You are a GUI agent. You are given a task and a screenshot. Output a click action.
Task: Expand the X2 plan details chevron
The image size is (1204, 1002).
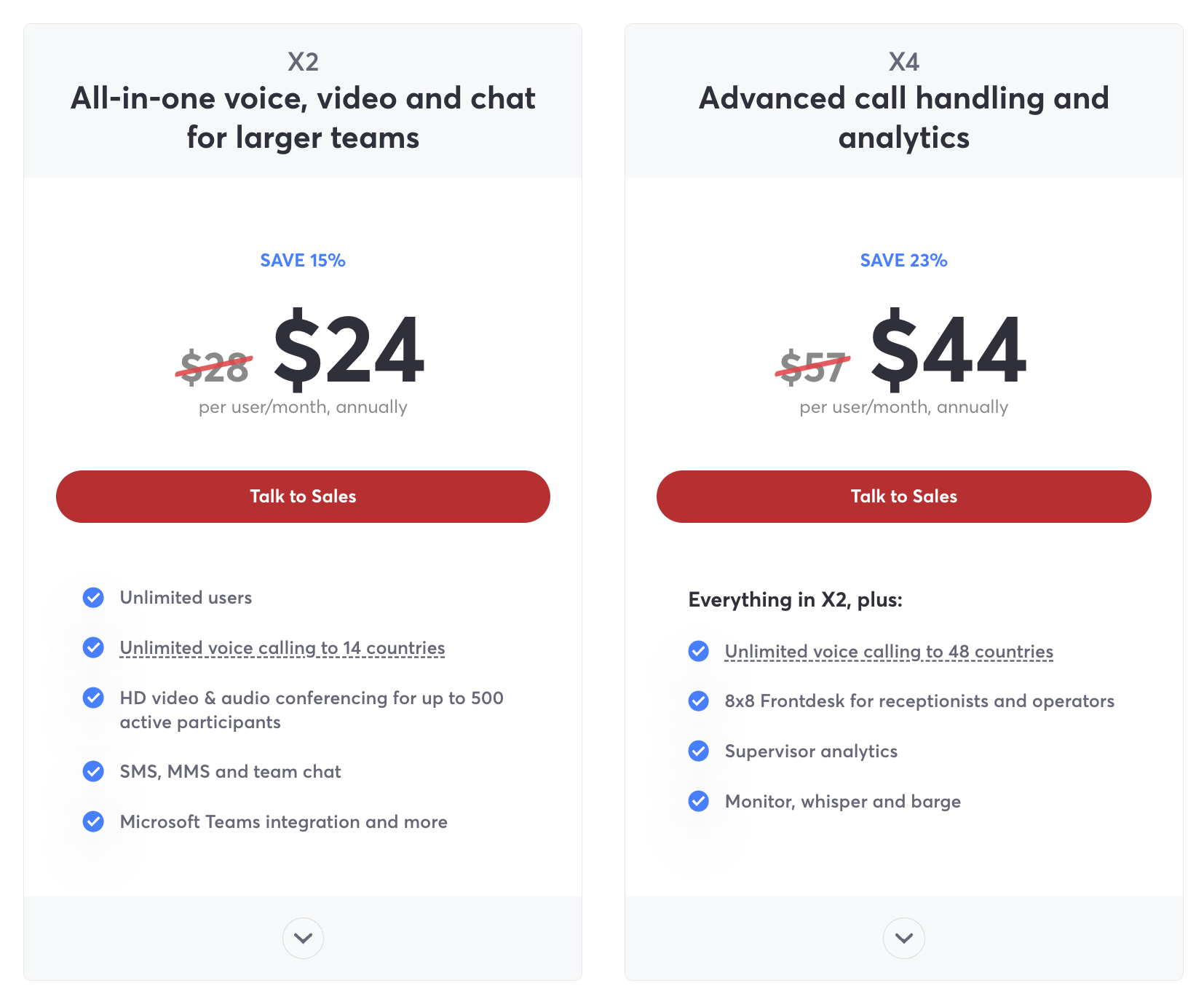(x=303, y=938)
